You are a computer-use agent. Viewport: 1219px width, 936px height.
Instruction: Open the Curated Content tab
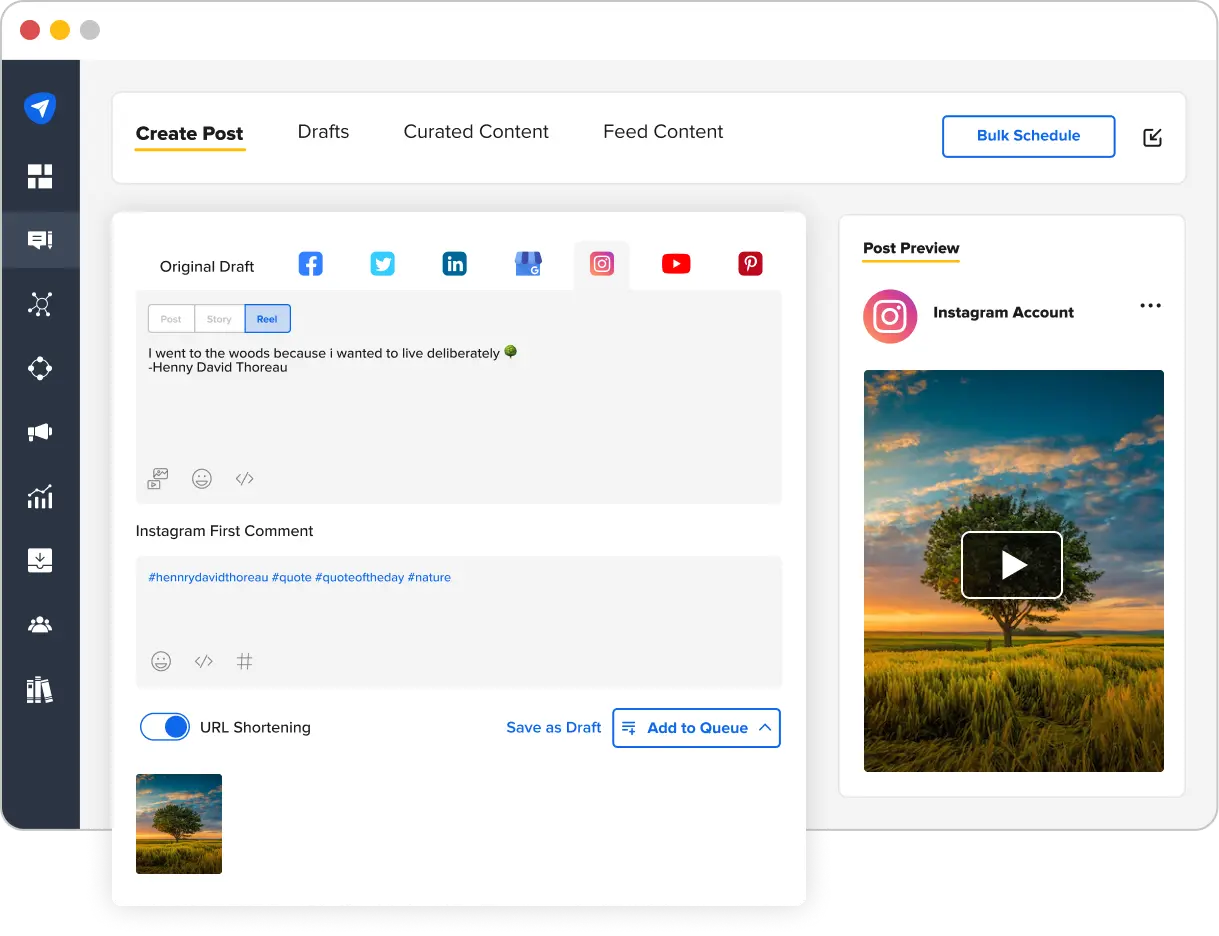pos(476,131)
